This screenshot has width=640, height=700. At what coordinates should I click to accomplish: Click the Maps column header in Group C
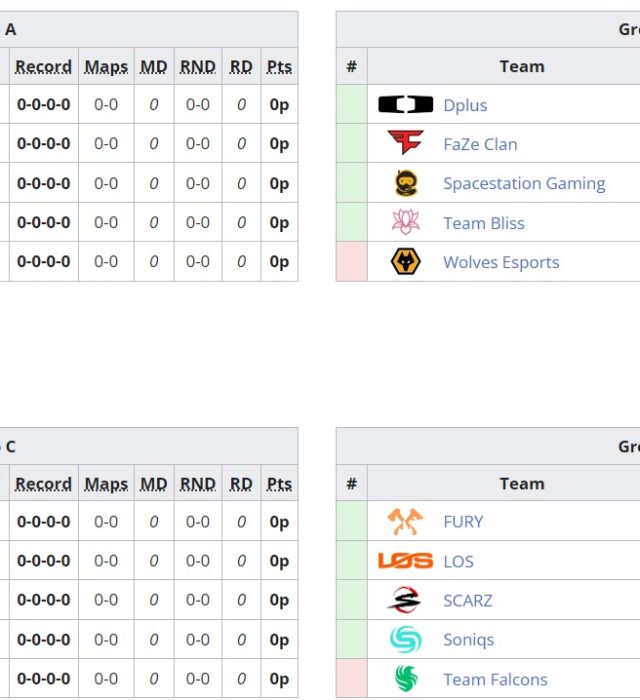click(x=106, y=484)
